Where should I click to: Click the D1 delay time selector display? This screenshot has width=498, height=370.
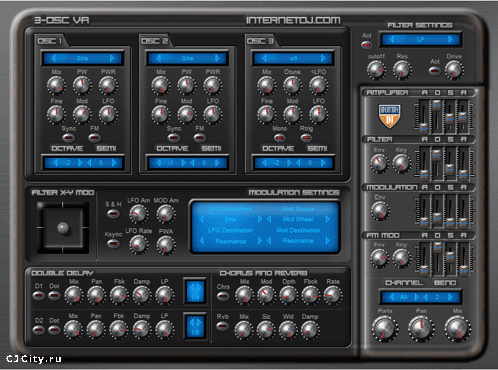pos(195,291)
